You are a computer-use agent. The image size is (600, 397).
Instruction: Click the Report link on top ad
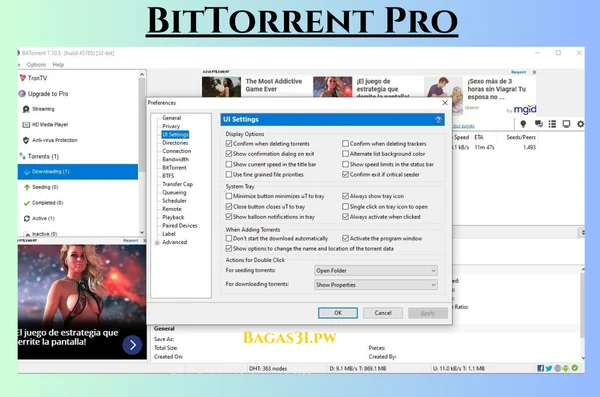(x=518, y=72)
